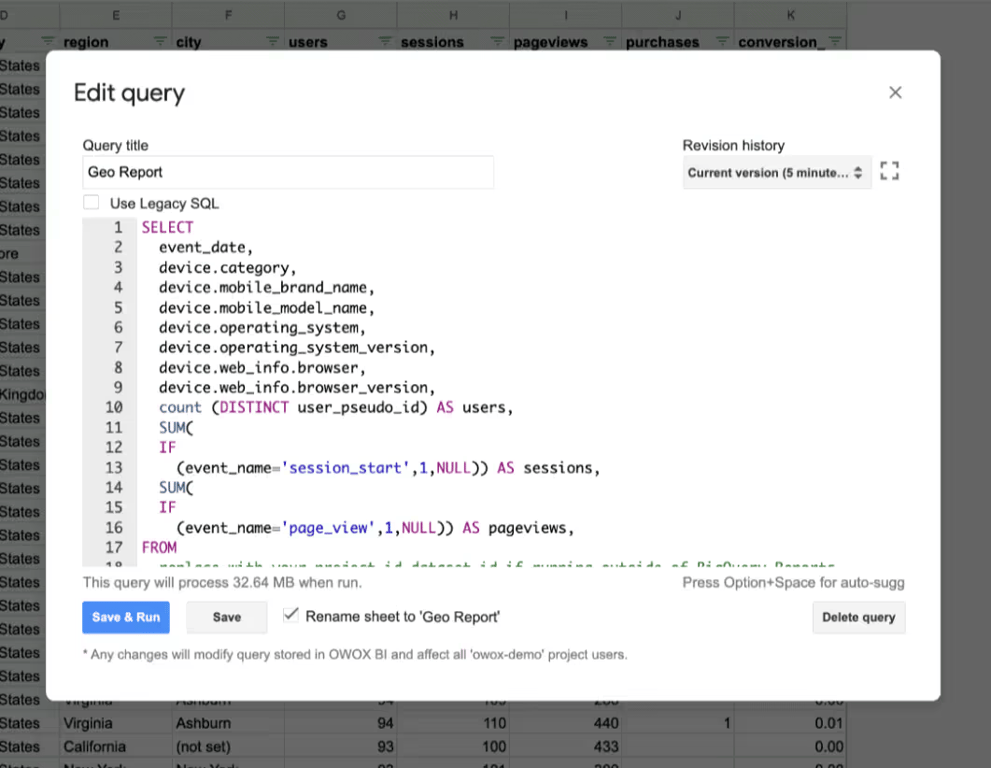The image size is (991, 768).
Task: Click the pageviews column header cell
Action: point(566,42)
